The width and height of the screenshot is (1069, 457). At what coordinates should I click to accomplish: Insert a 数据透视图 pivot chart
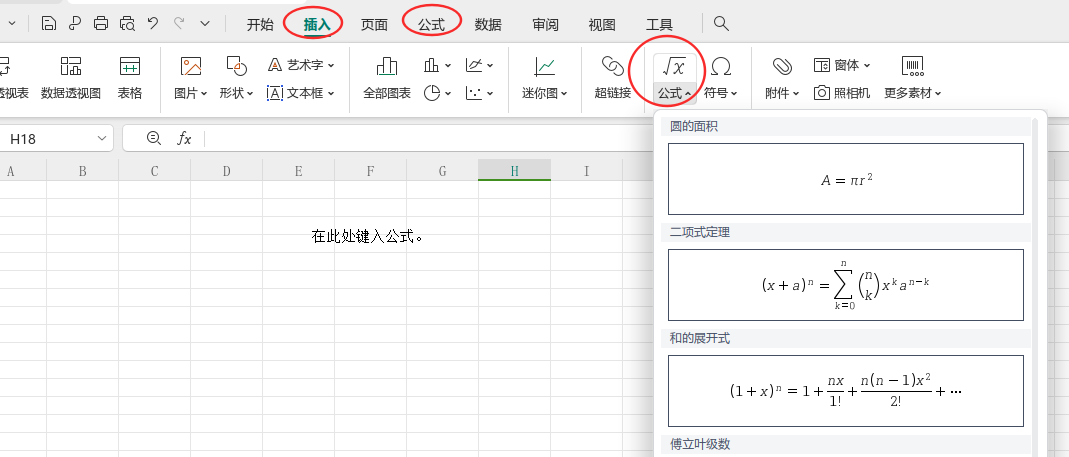71,78
